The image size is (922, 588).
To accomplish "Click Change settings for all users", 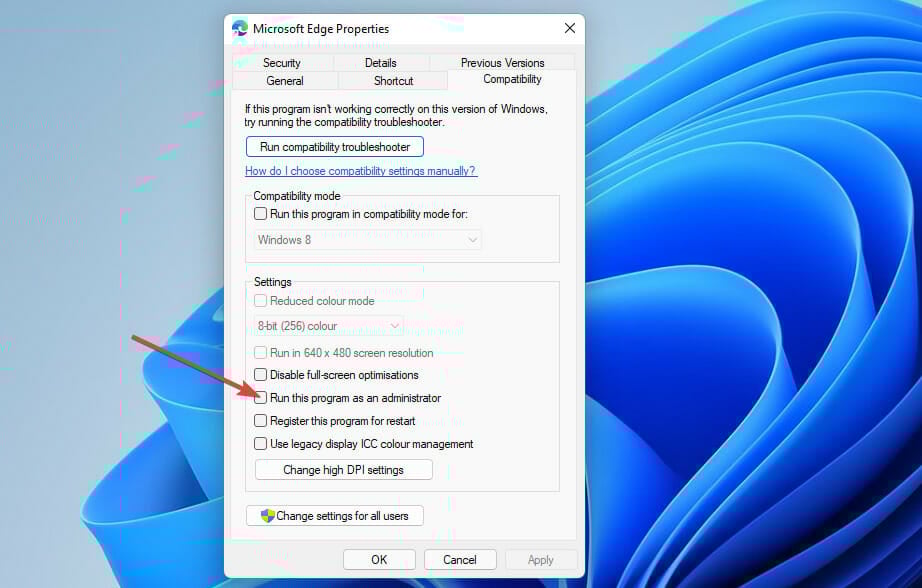I will click(335, 516).
